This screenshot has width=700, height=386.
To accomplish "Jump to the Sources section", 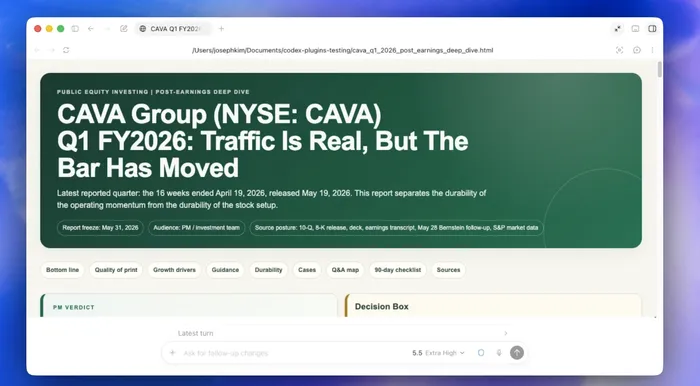I will pos(448,270).
